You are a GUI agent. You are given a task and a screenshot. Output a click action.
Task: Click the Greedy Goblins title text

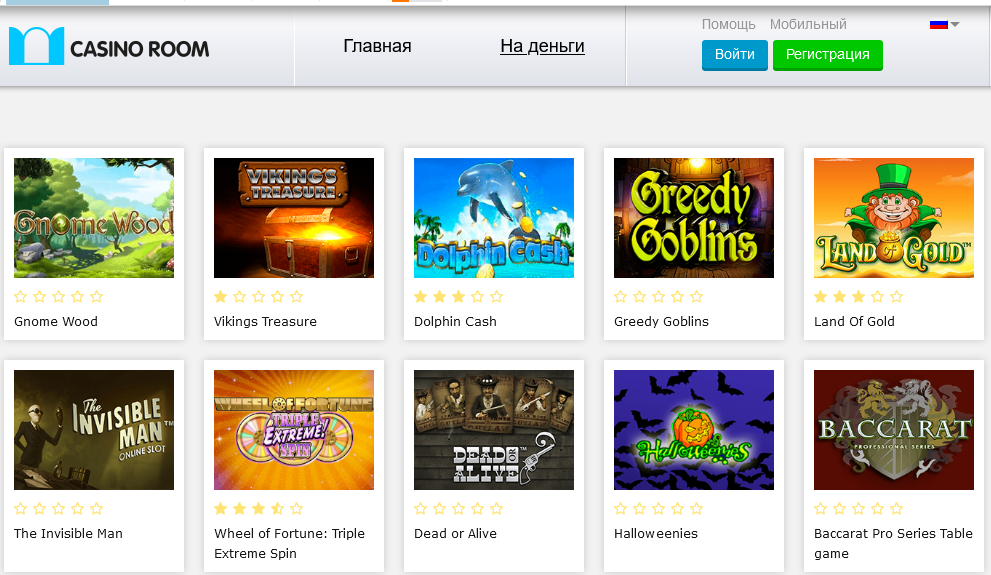[661, 322]
